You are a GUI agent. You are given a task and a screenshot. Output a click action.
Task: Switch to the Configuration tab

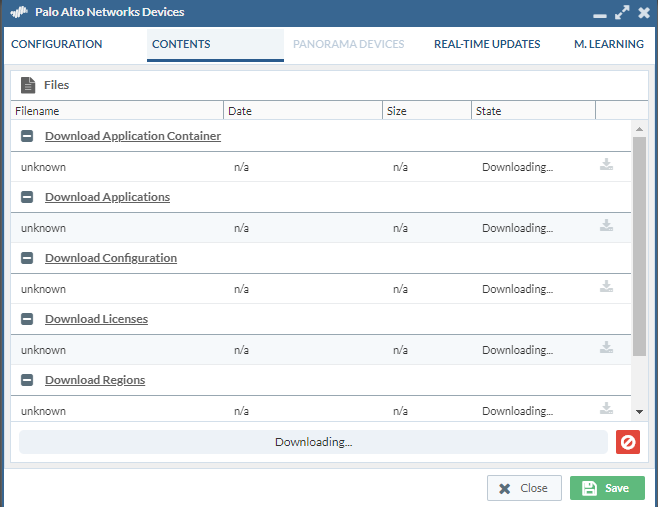point(57,45)
